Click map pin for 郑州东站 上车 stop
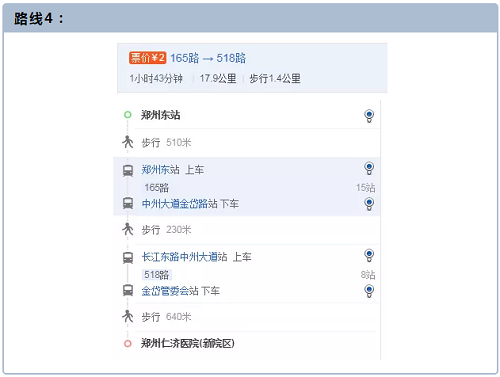Screen dimensions: 500x377 tap(369, 168)
